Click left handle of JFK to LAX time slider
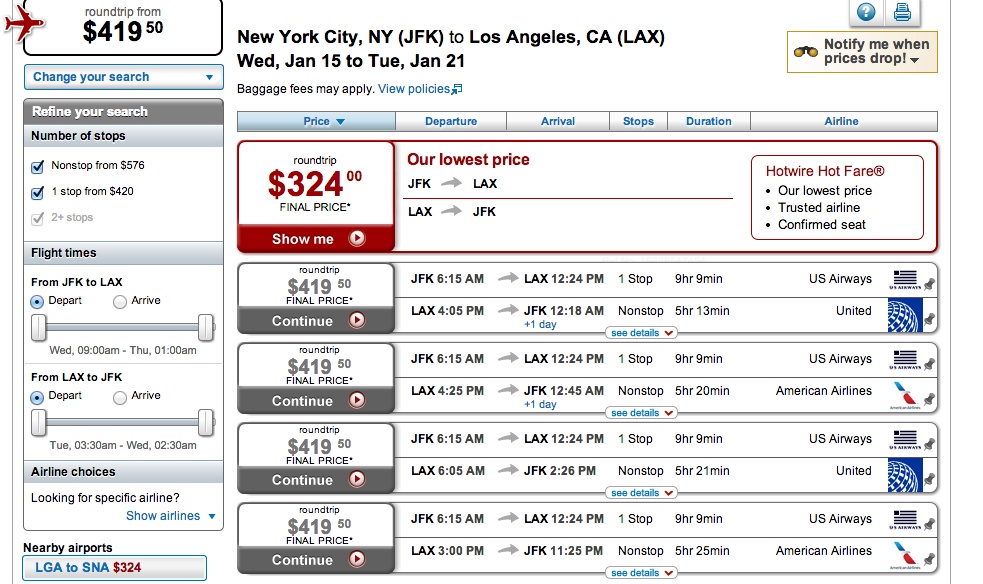The width and height of the screenshot is (983, 584). 39,327
